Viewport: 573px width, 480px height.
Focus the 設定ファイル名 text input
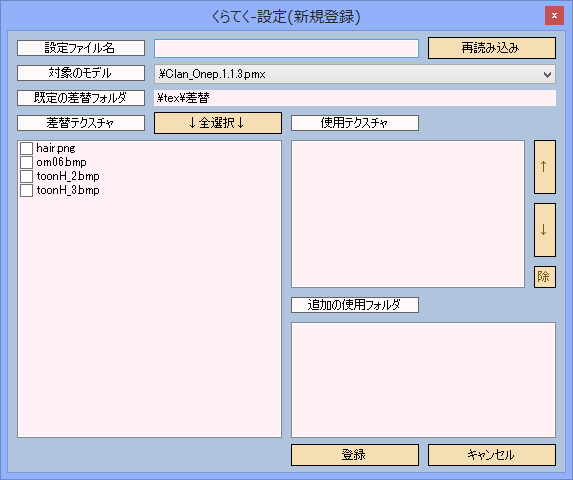pos(286,49)
